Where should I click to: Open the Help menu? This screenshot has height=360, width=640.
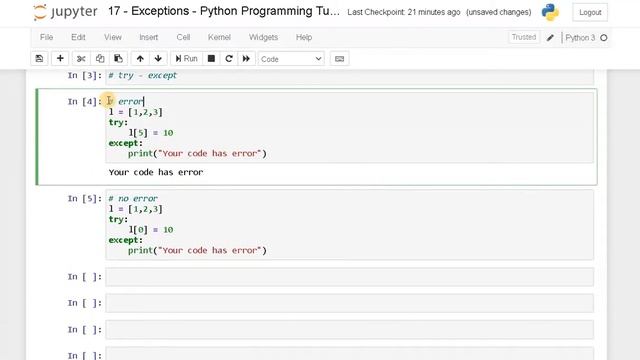click(304, 37)
